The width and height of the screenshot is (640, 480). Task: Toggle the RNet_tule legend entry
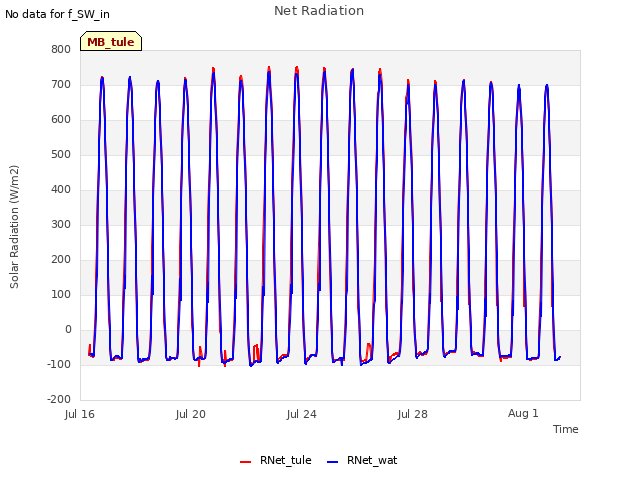click(x=276, y=460)
